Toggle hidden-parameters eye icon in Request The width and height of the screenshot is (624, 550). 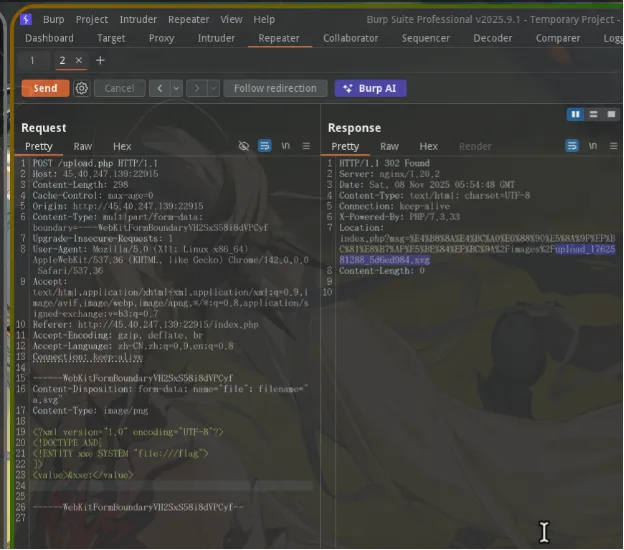pyautogui.click(x=244, y=146)
